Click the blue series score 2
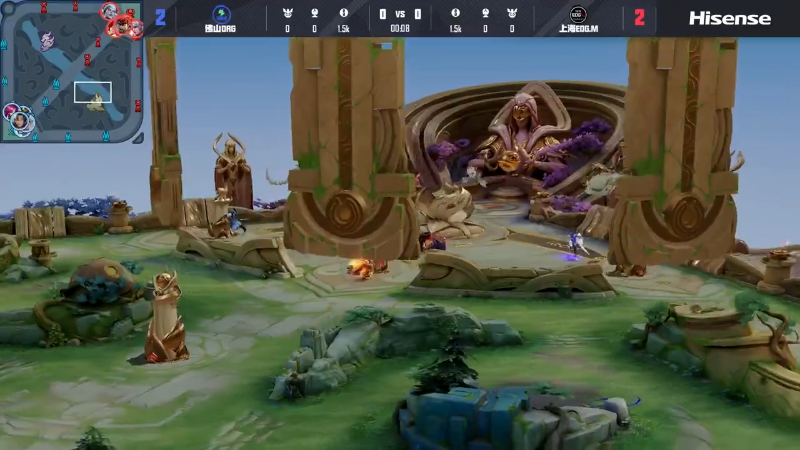This screenshot has height=450, width=800. coord(160,17)
